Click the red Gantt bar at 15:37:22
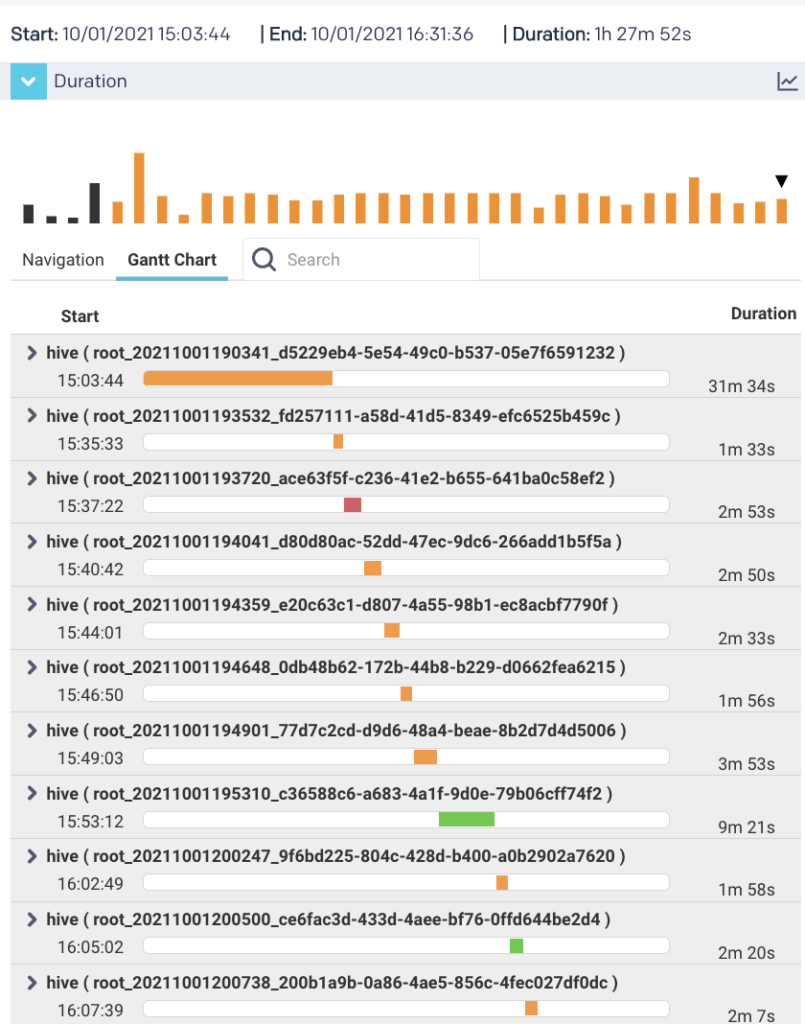 pos(353,505)
